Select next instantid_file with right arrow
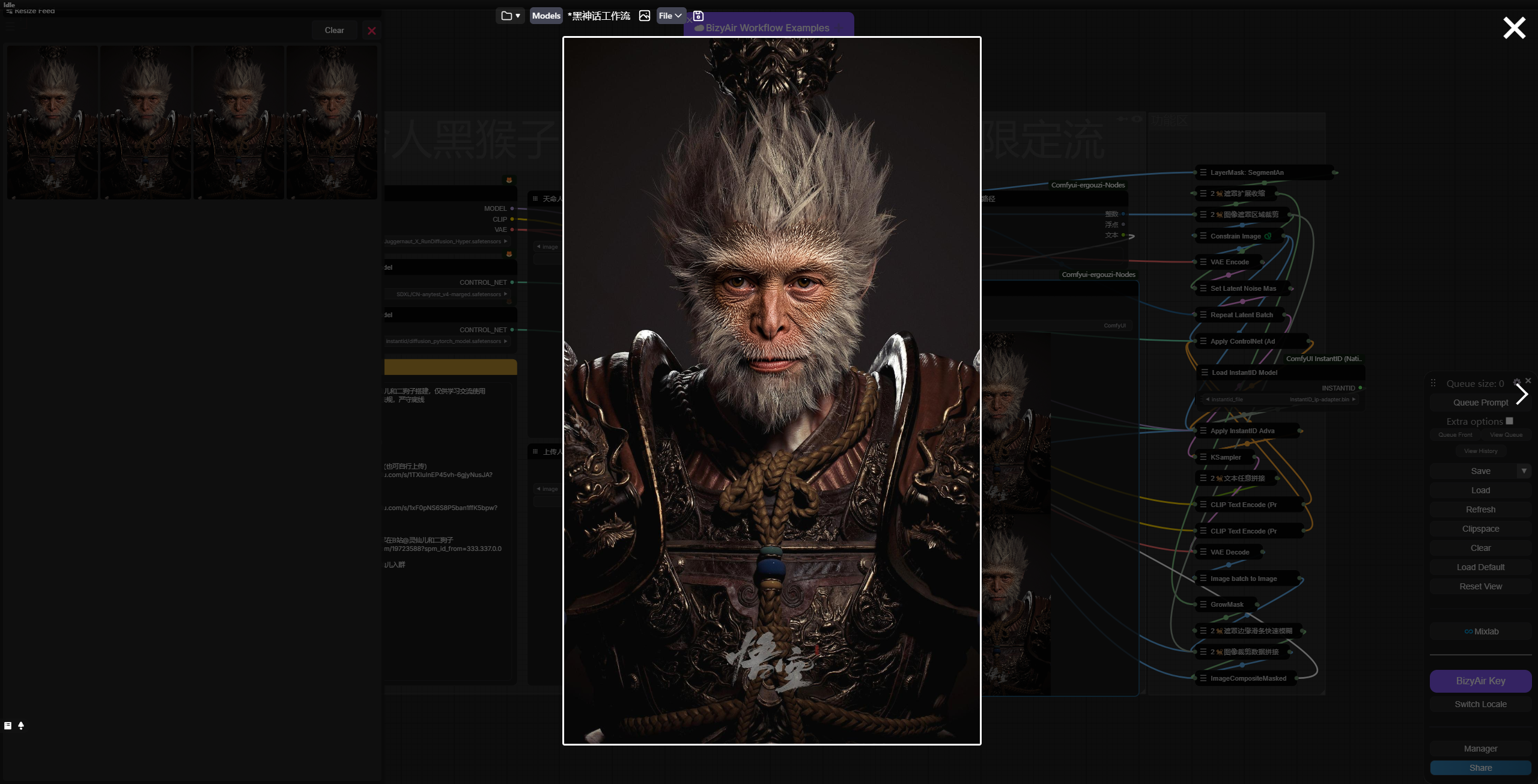 click(x=1354, y=400)
